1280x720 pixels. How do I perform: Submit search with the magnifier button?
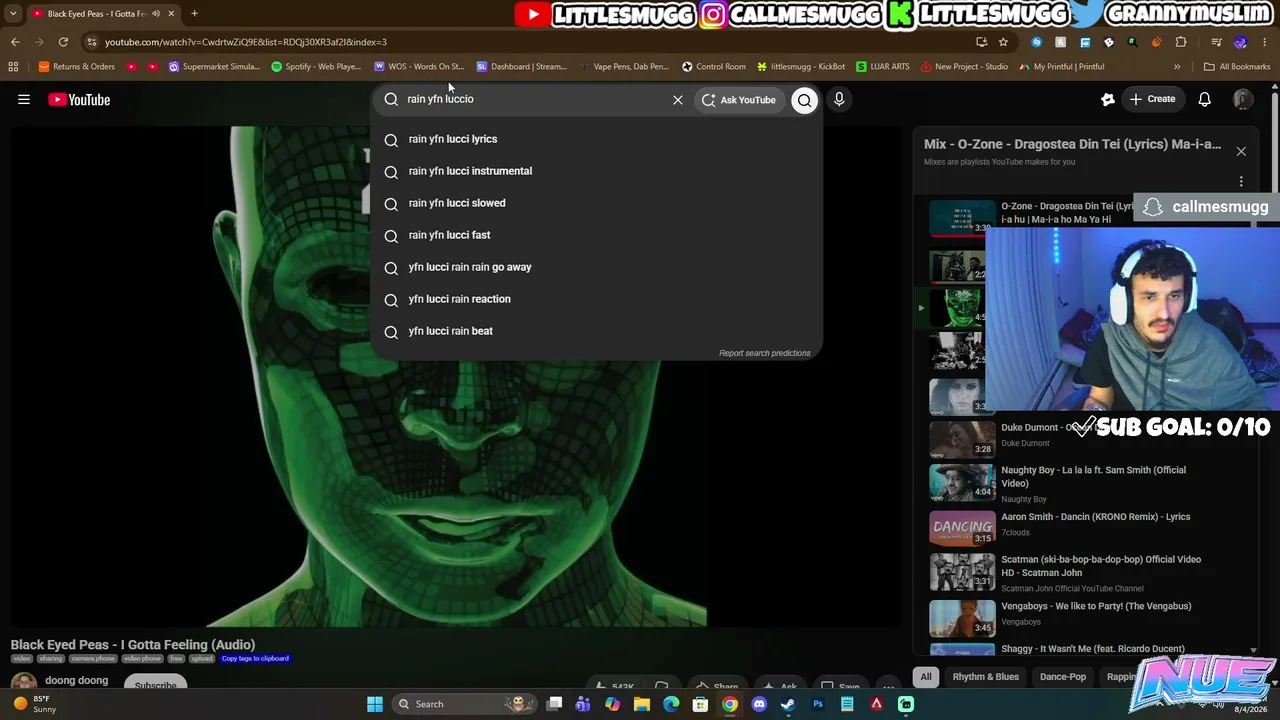pyautogui.click(x=805, y=100)
